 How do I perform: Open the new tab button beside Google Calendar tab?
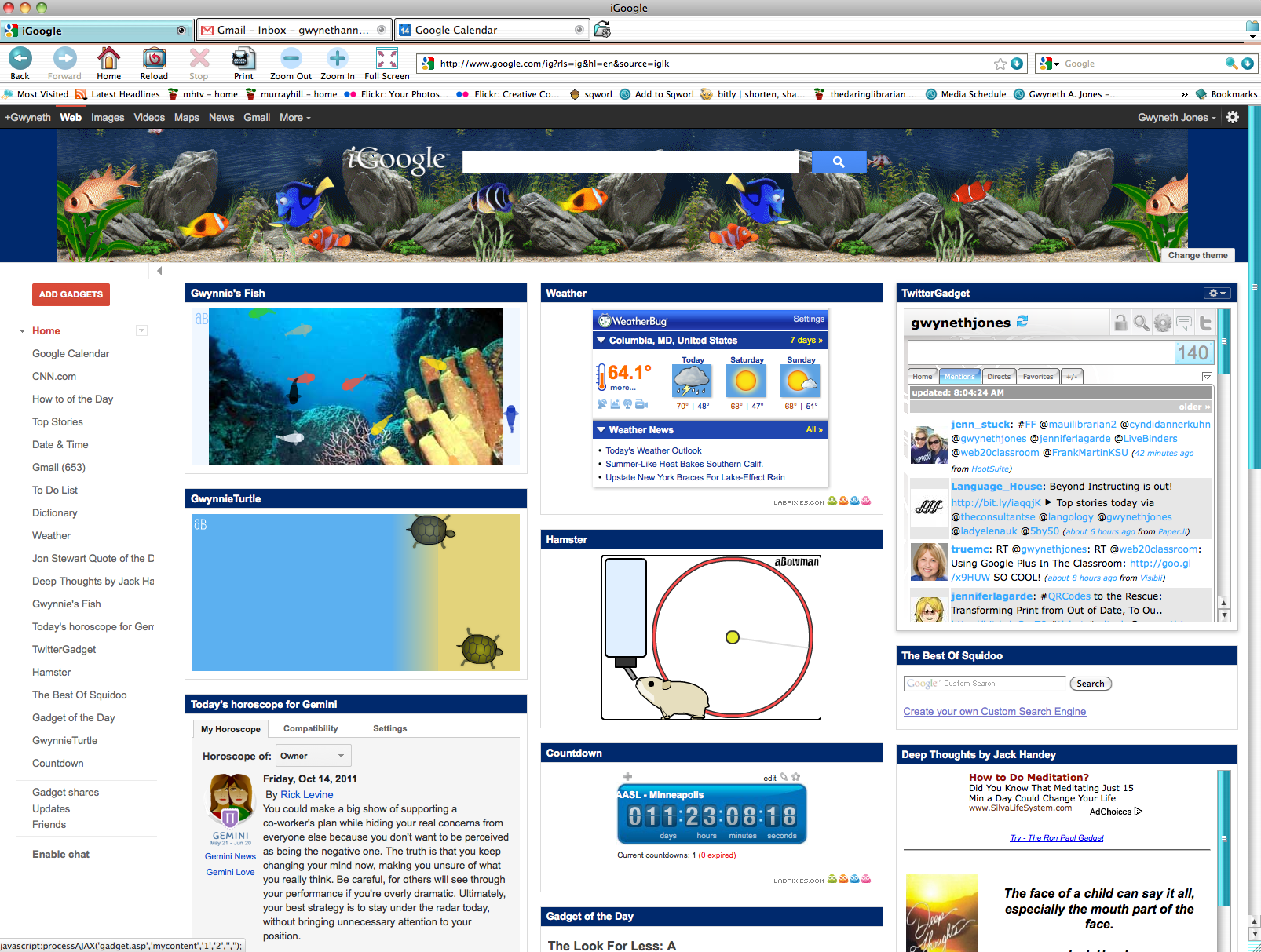tap(602, 30)
